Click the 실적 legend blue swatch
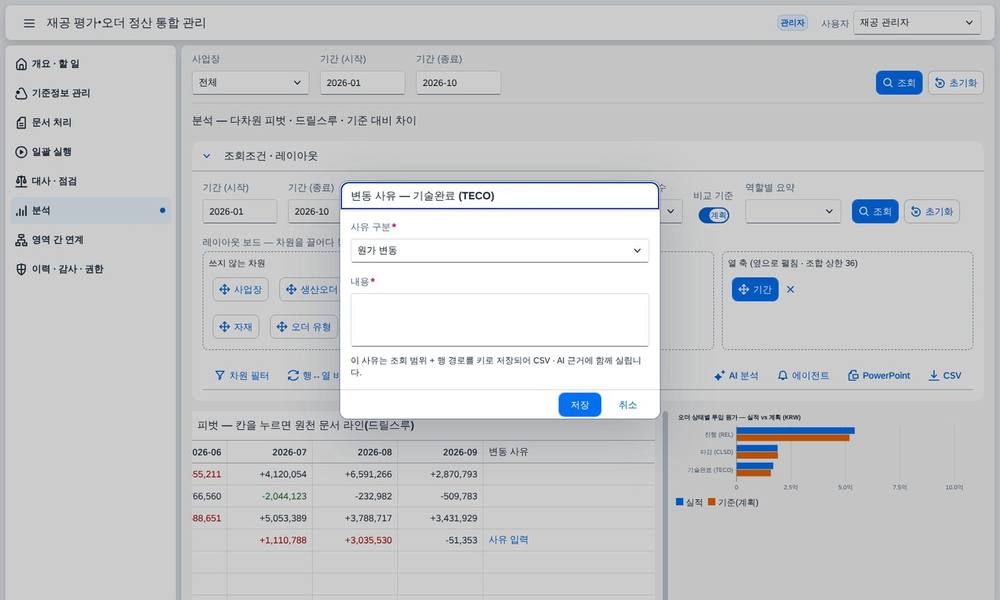1000x600 pixels. point(679,502)
